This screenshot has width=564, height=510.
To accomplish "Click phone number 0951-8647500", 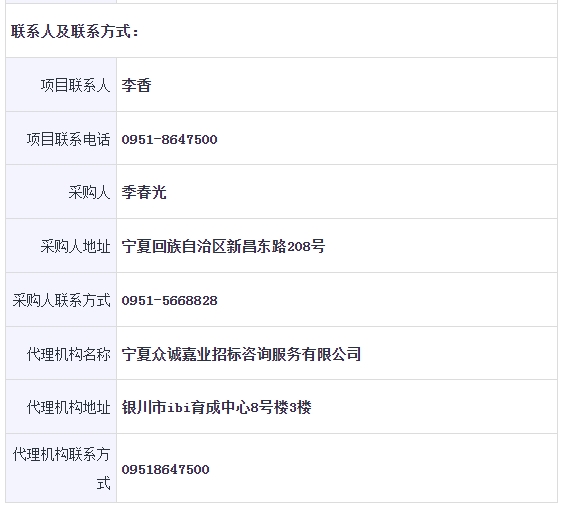I will pyautogui.click(x=169, y=140).
